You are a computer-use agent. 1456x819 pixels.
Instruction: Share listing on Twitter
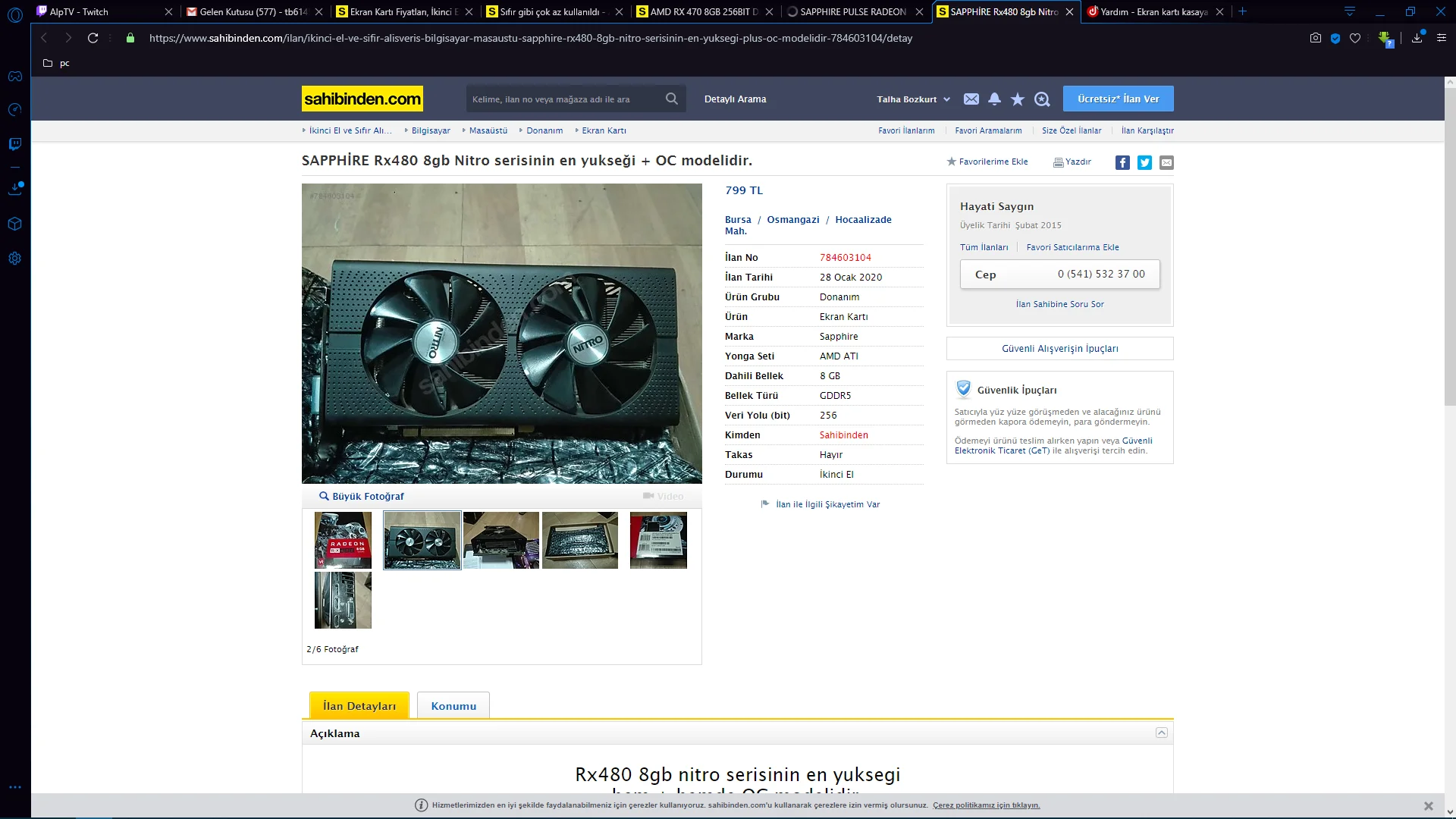(x=1144, y=162)
